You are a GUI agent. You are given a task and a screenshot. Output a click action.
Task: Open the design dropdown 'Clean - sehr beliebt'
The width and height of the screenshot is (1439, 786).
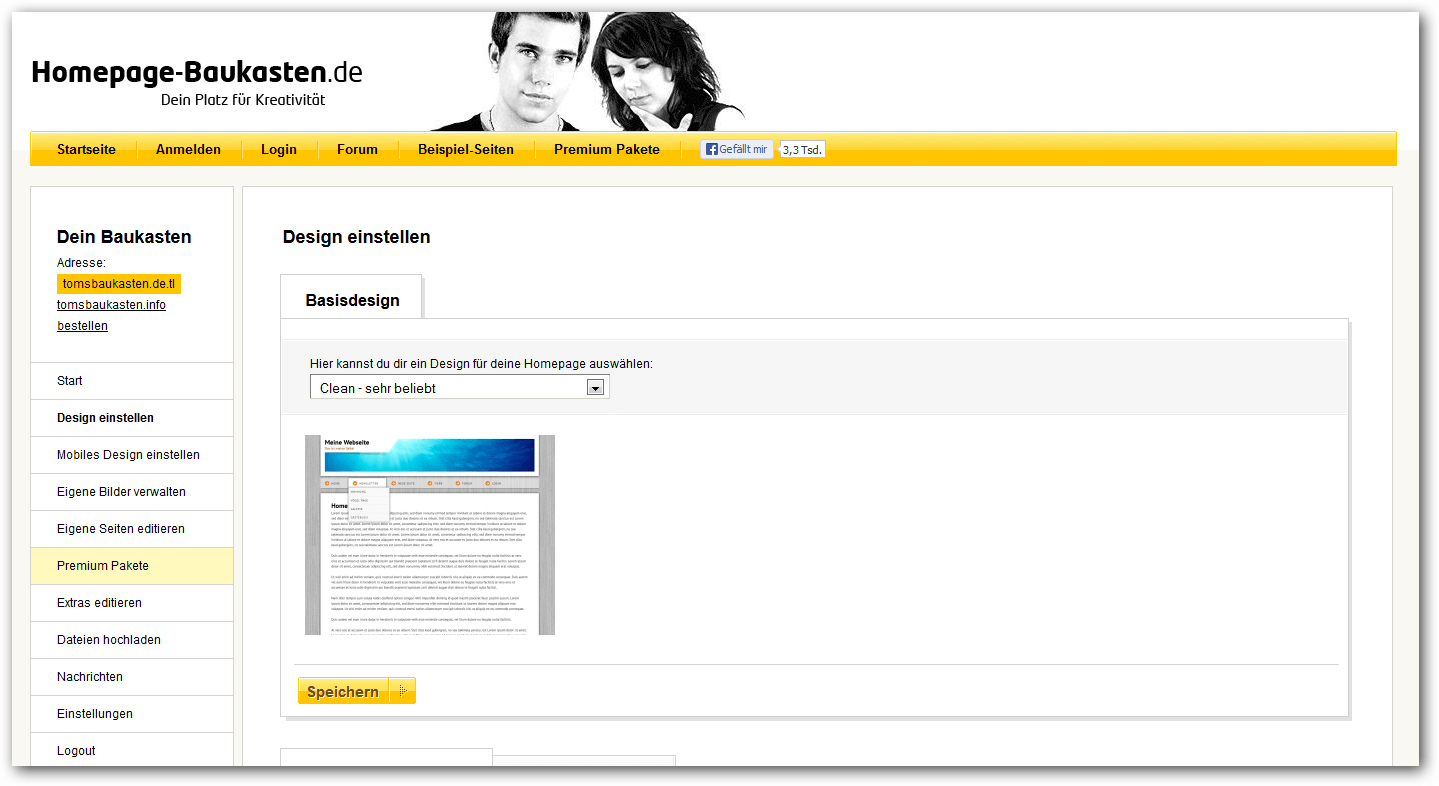460,388
